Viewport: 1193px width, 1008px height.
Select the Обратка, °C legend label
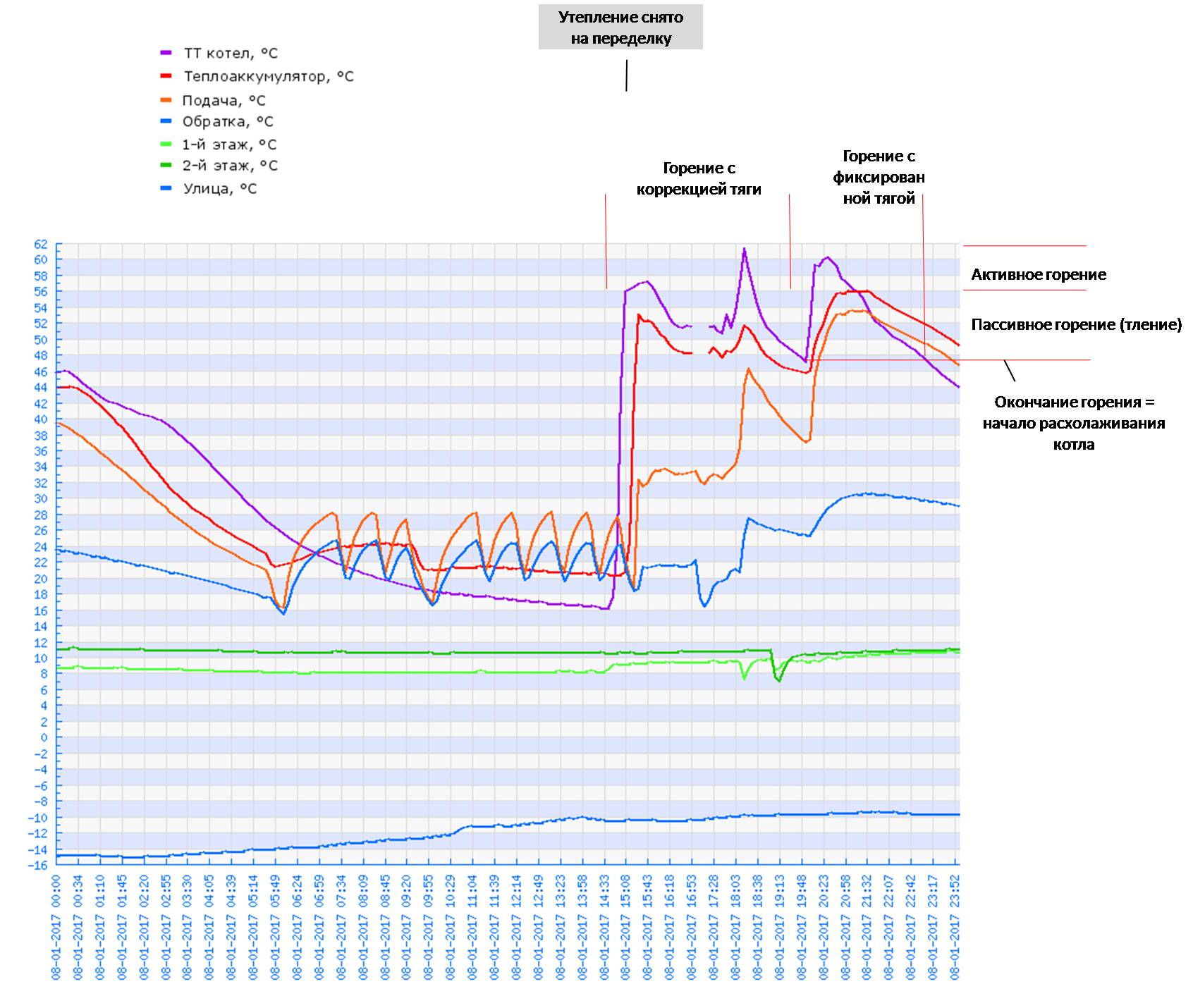click(228, 121)
